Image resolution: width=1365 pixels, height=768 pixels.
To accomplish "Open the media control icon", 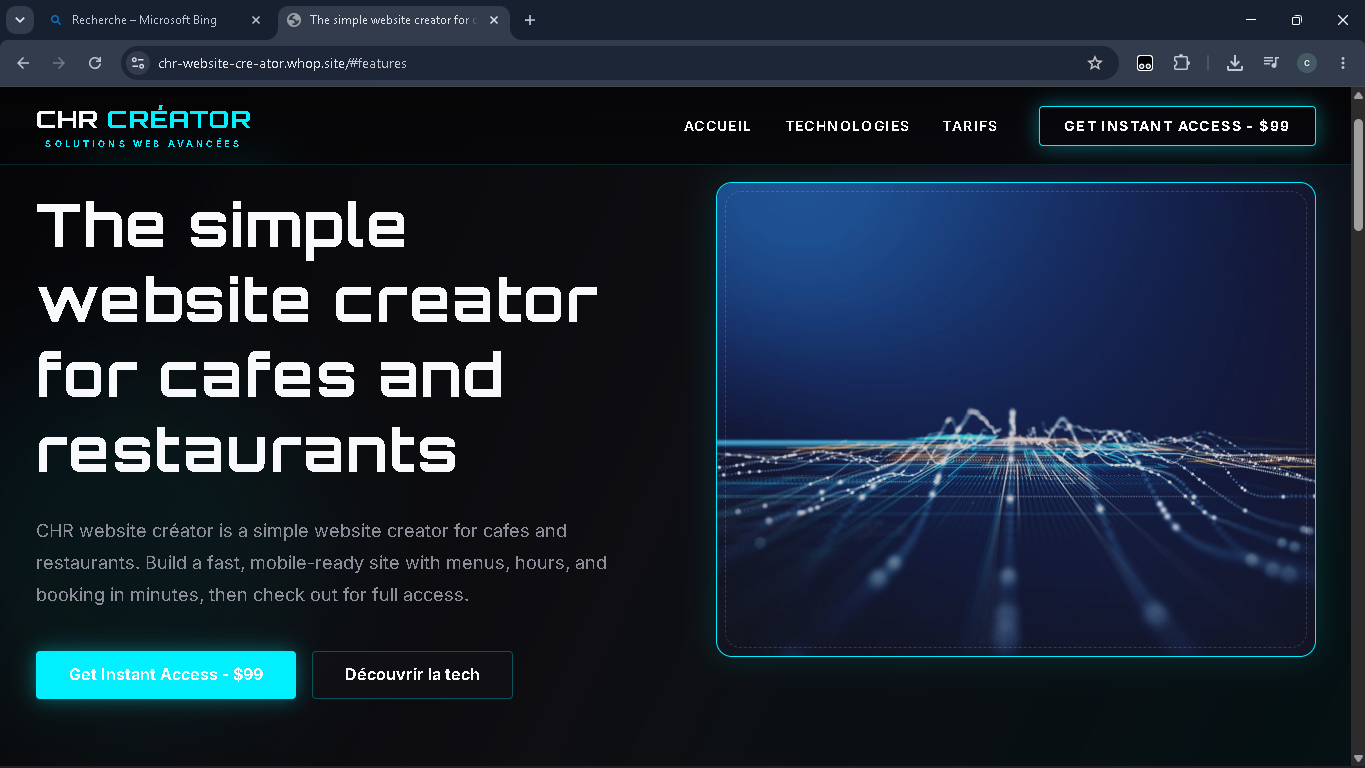I will pos(1271,63).
